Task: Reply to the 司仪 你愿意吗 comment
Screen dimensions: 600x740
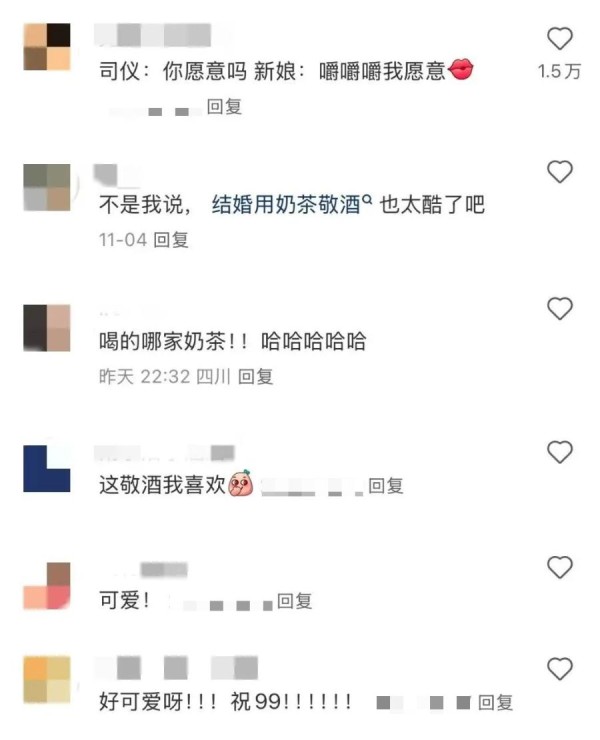Action: click(224, 107)
